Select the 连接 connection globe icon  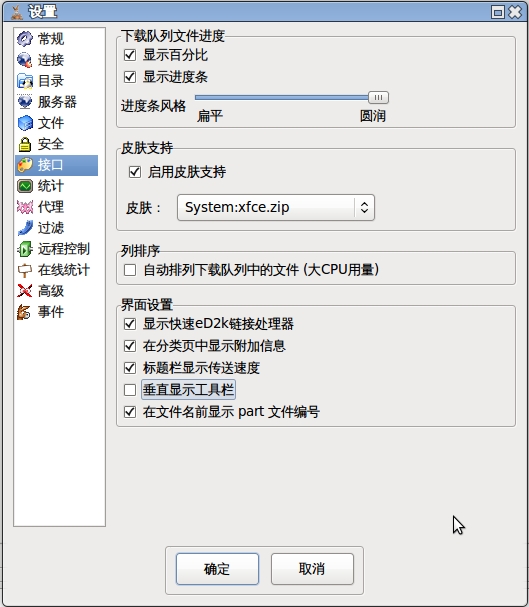pos(25,60)
